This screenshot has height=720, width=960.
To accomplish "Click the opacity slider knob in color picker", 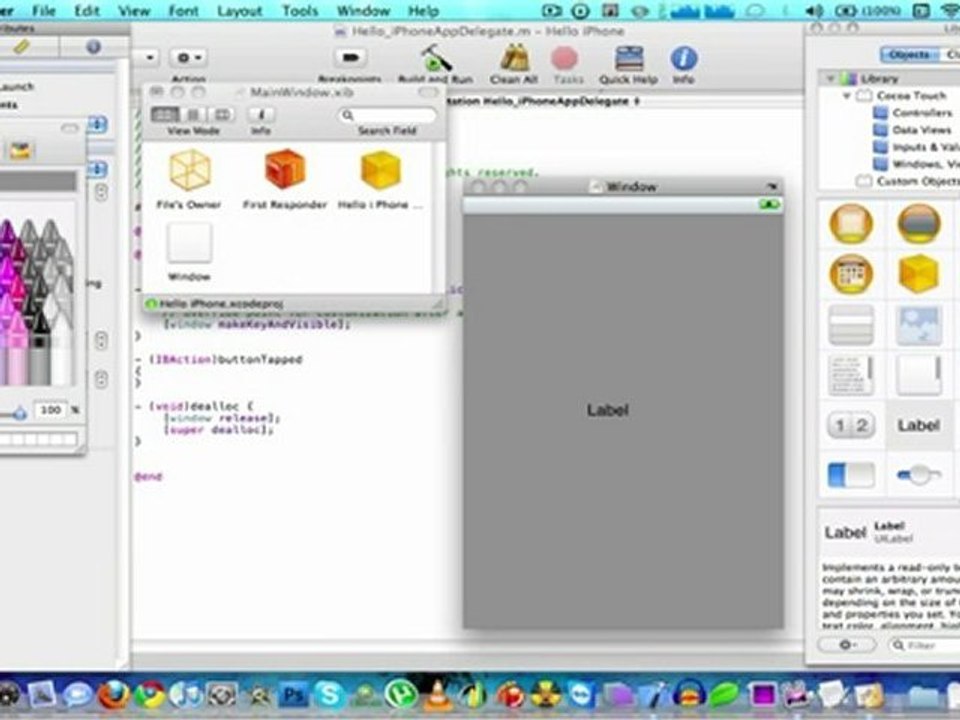I will pyautogui.click(x=20, y=414).
